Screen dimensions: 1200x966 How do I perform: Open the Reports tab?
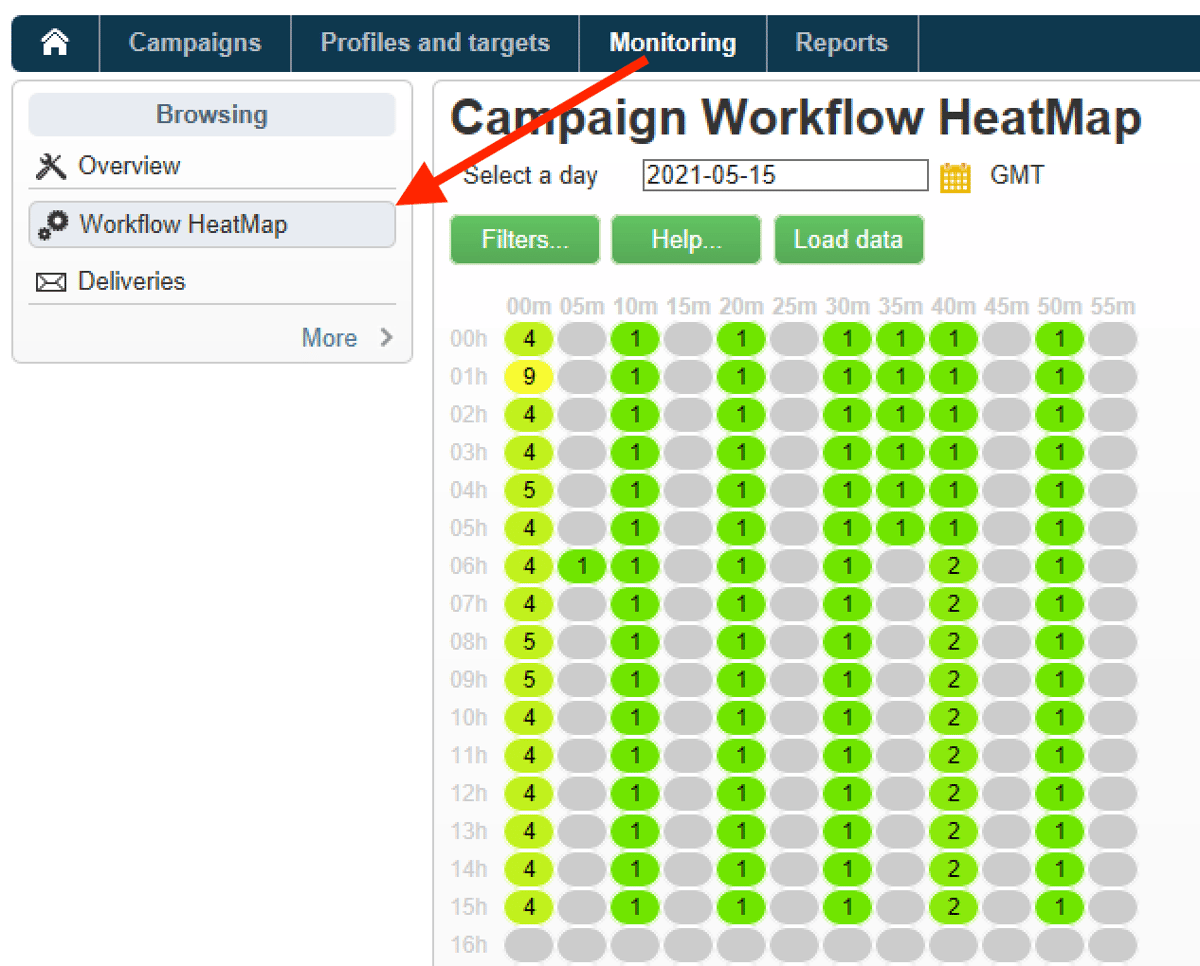point(841,42)
